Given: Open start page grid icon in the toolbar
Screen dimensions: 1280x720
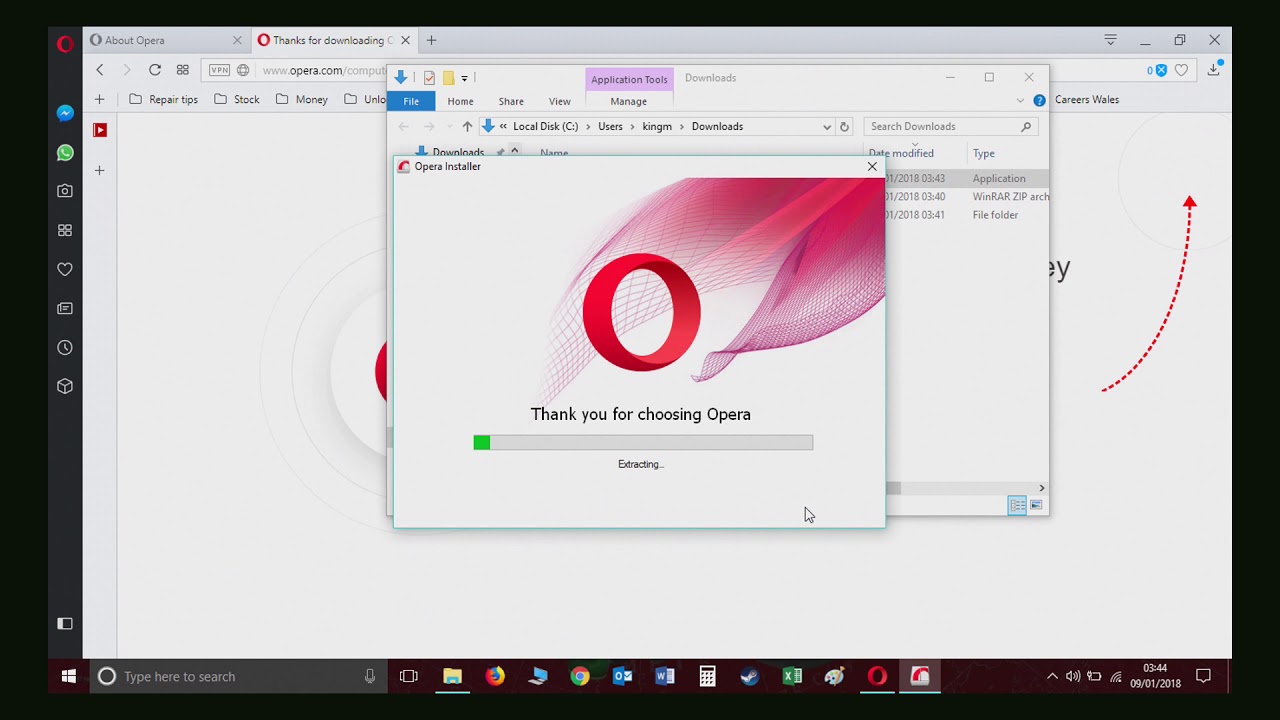Looking at the screenshot, I should [182, 70].
